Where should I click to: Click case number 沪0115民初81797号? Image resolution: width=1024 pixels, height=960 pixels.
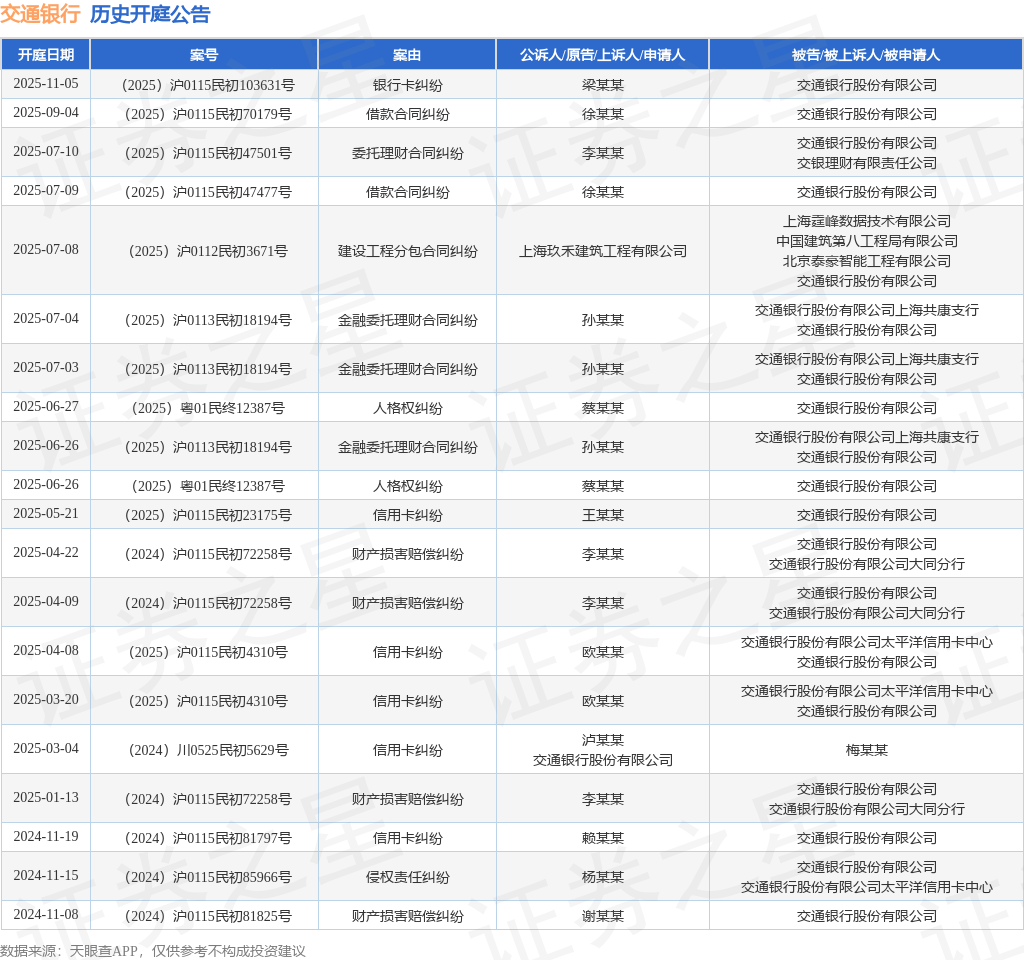click(208, 838)
